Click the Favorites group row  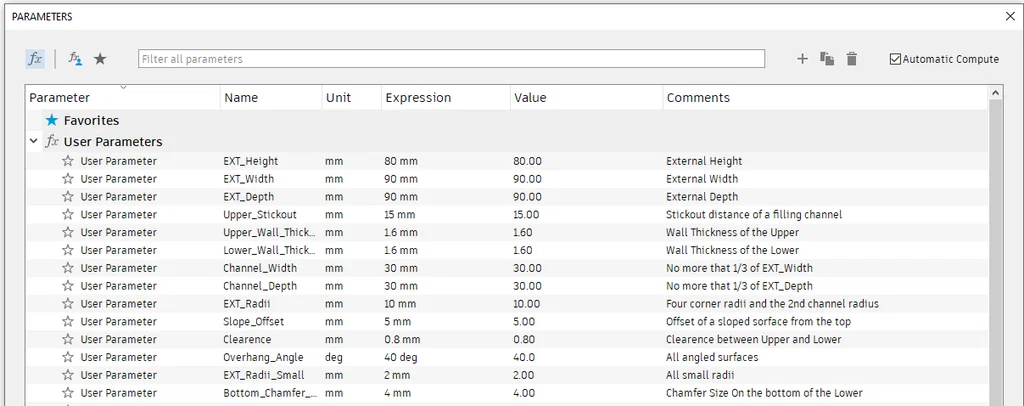[x=91, y=121]
